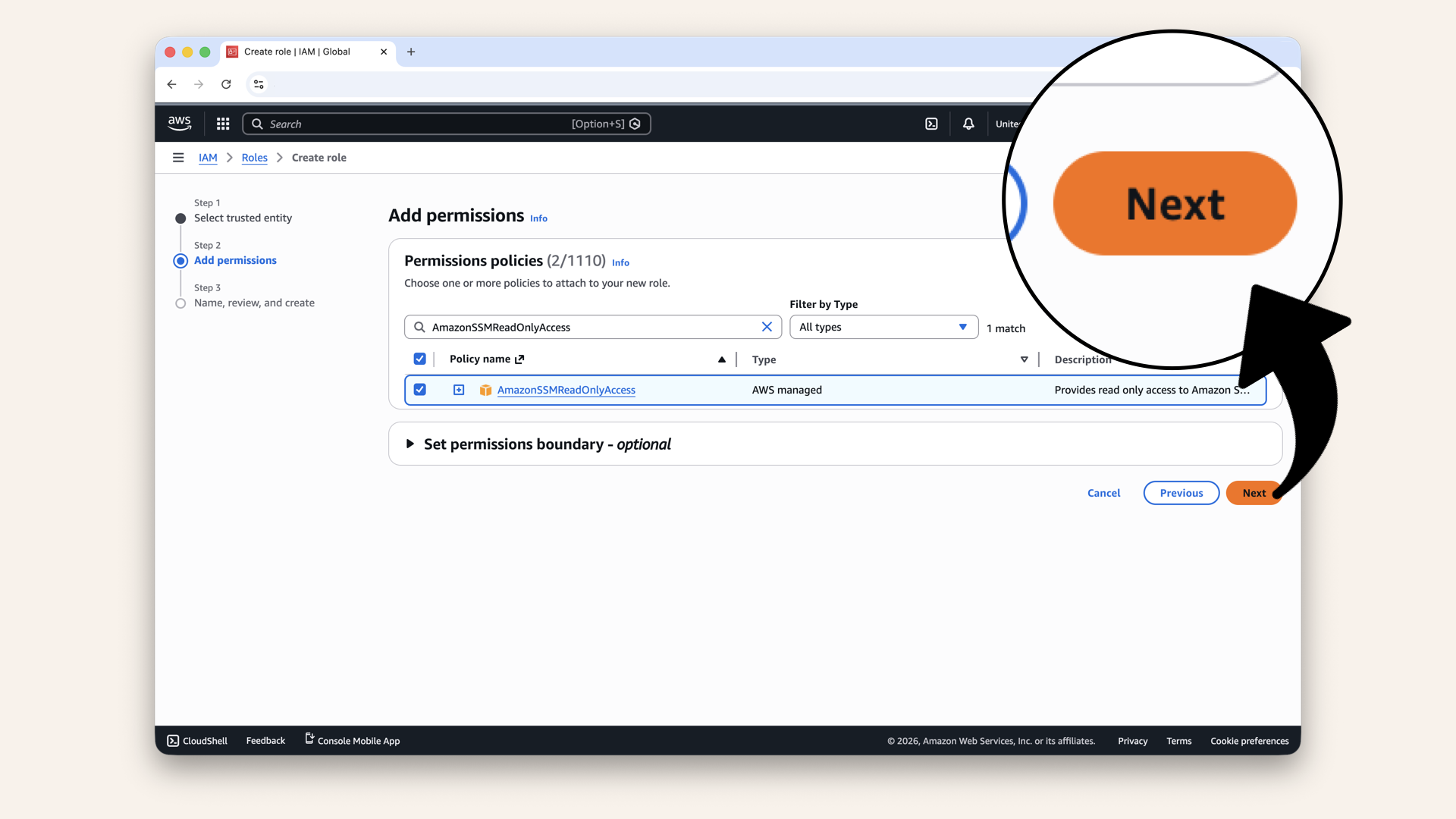Reload the browser page
This screenshot has width=1456, height=819.
pos(226,84)
